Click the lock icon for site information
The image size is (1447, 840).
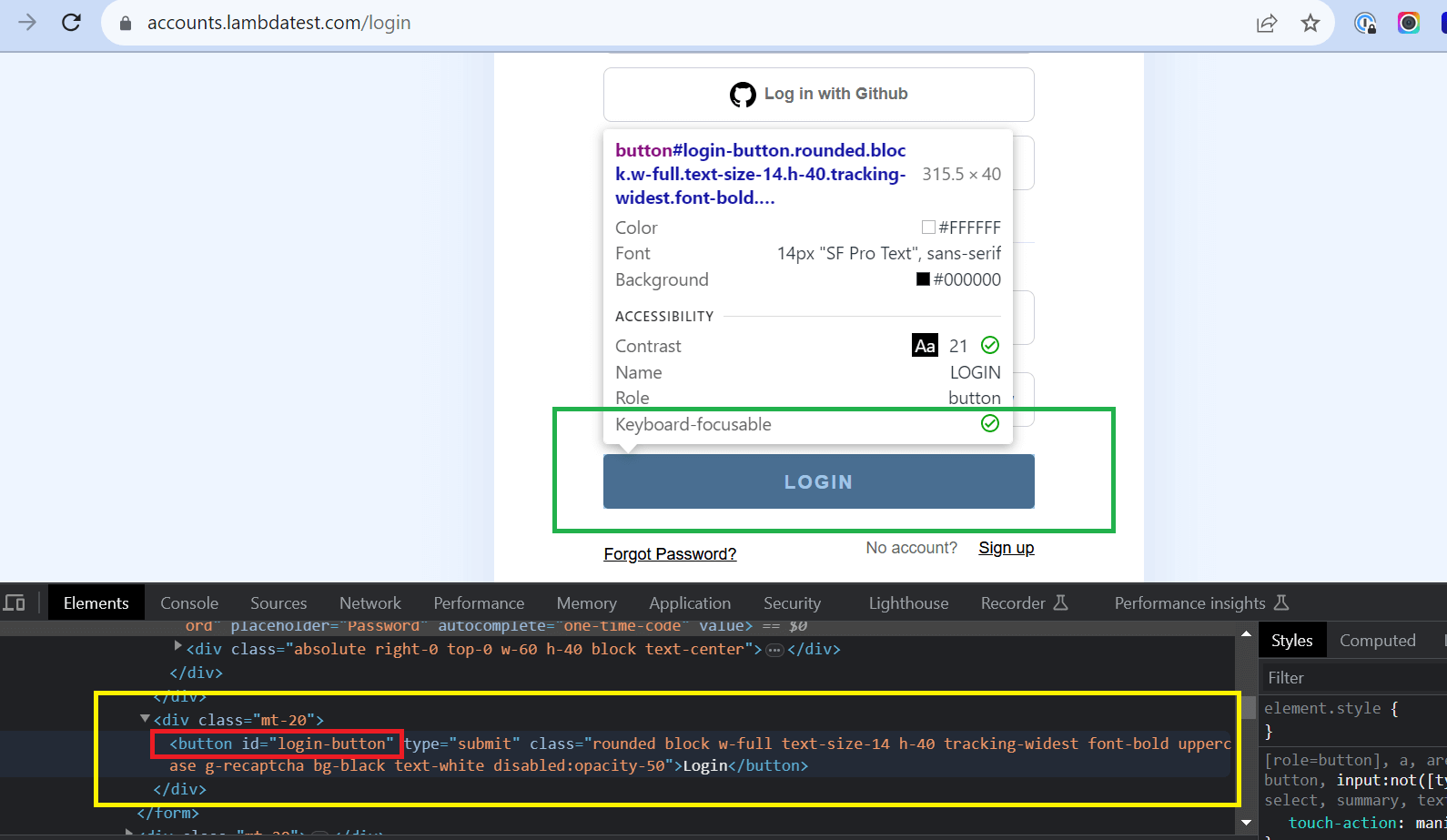pos(126,24)
